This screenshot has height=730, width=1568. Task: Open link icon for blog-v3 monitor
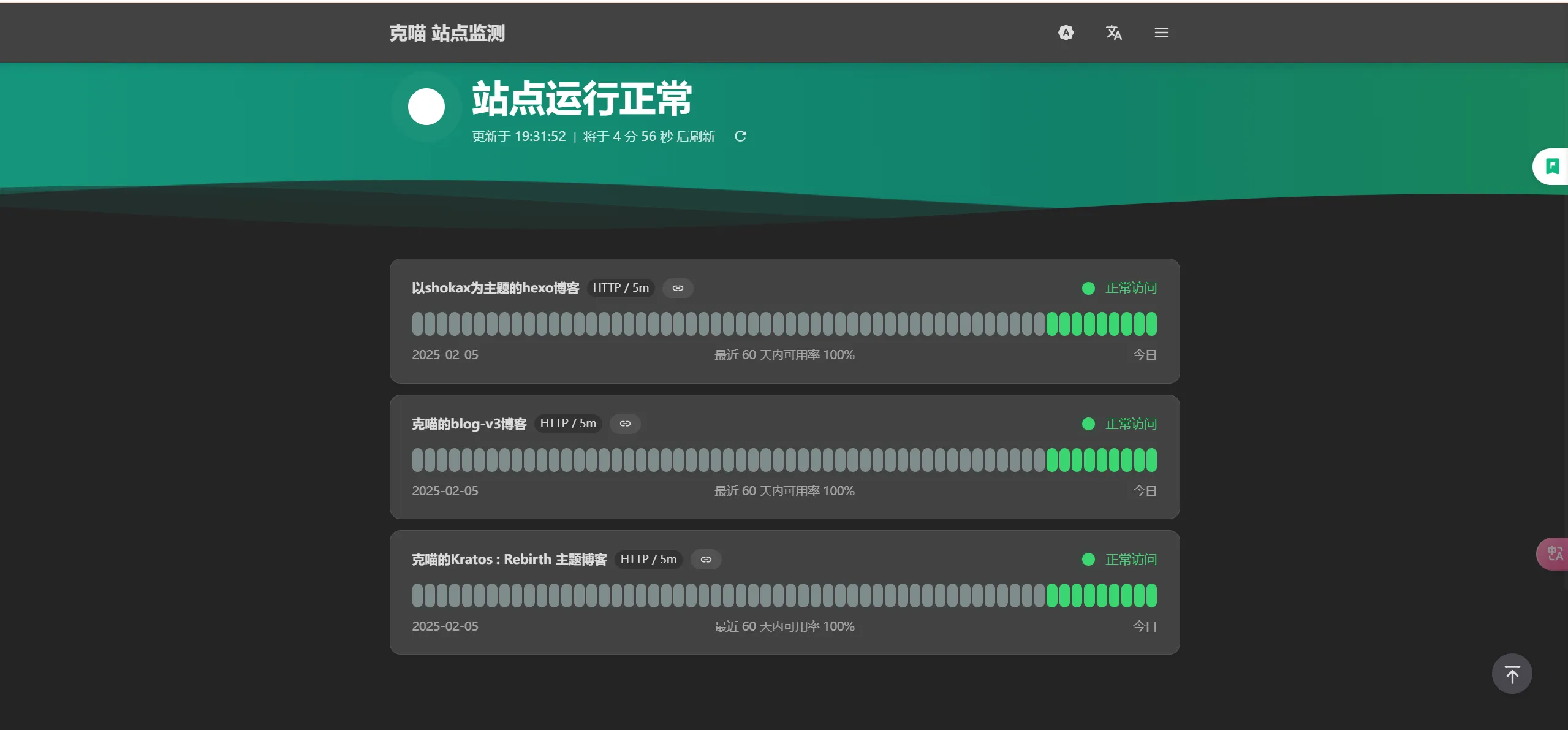coord(625,424)
